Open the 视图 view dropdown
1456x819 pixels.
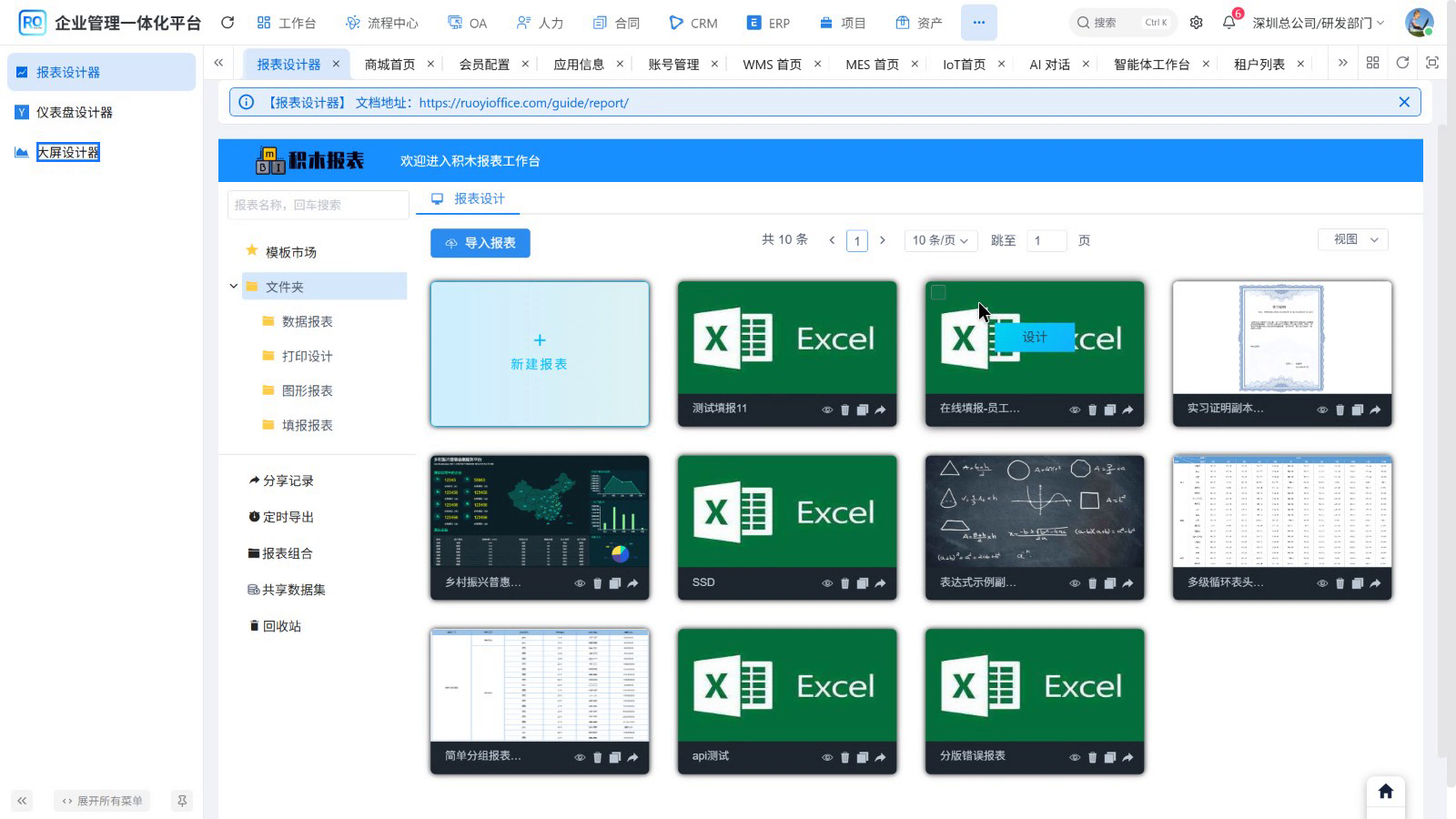pos(1353,239)
